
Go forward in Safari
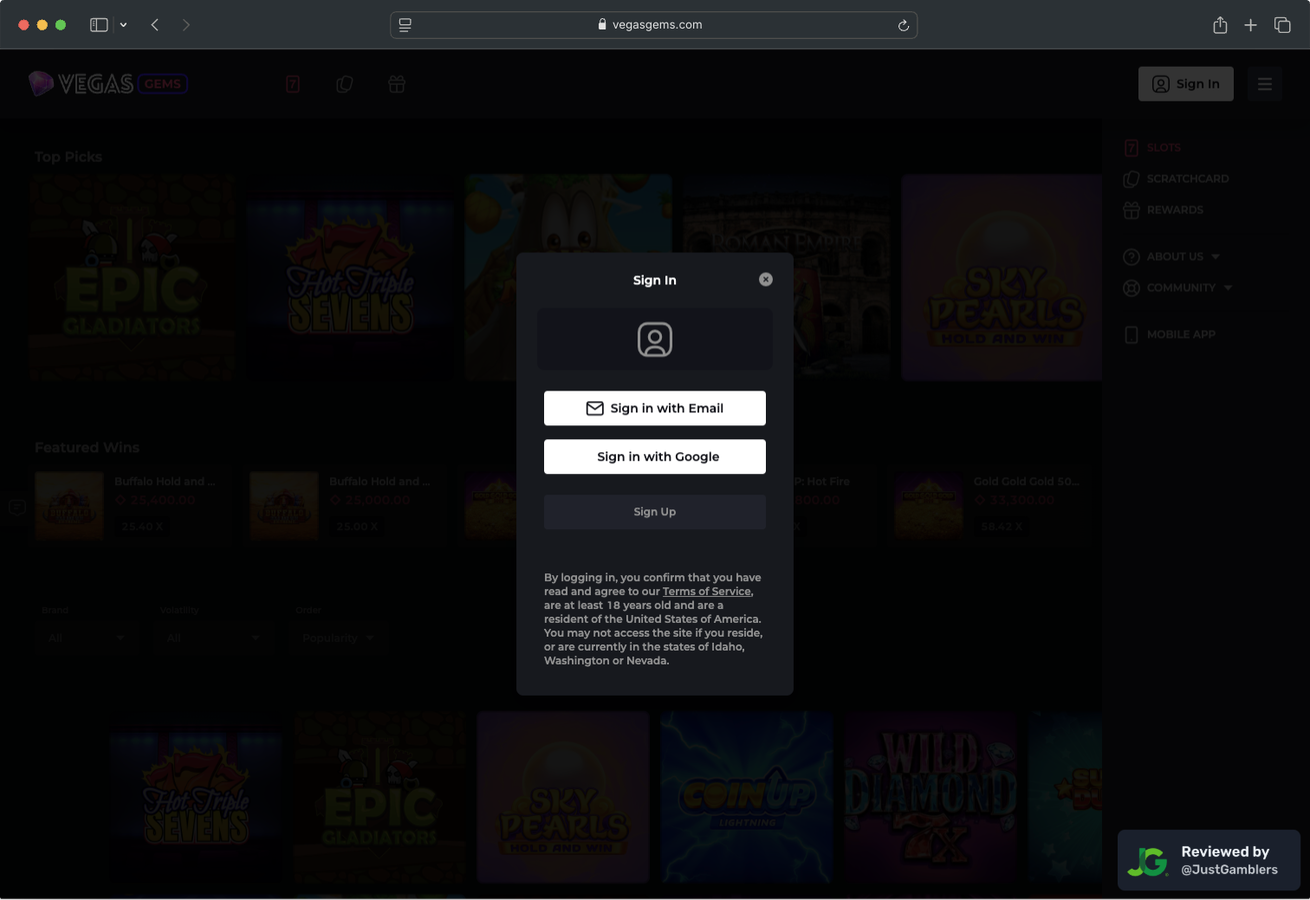tap(186, 25)
